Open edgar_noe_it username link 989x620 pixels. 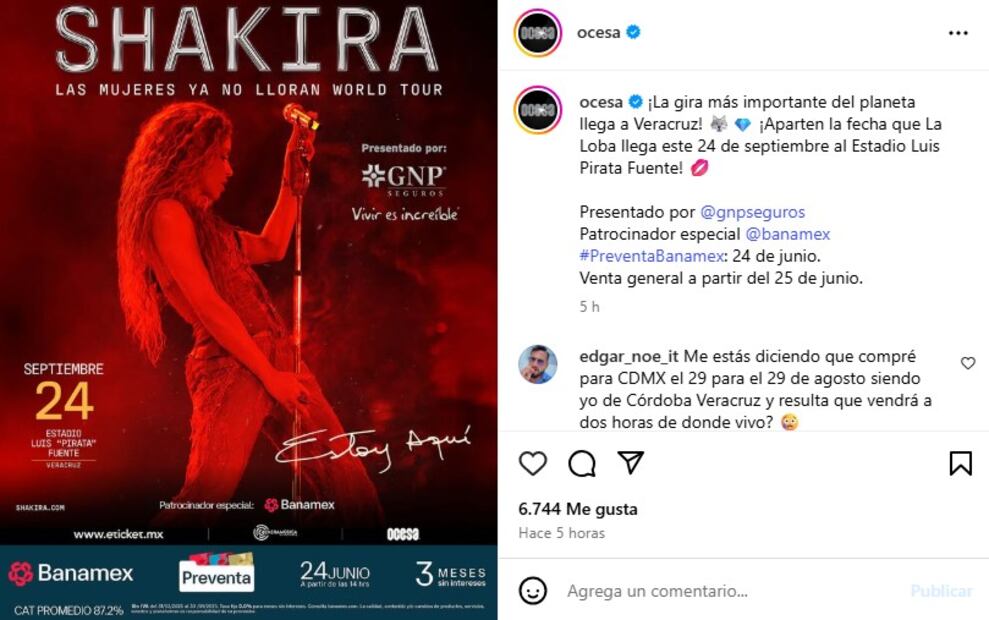[x=629, y=356]
